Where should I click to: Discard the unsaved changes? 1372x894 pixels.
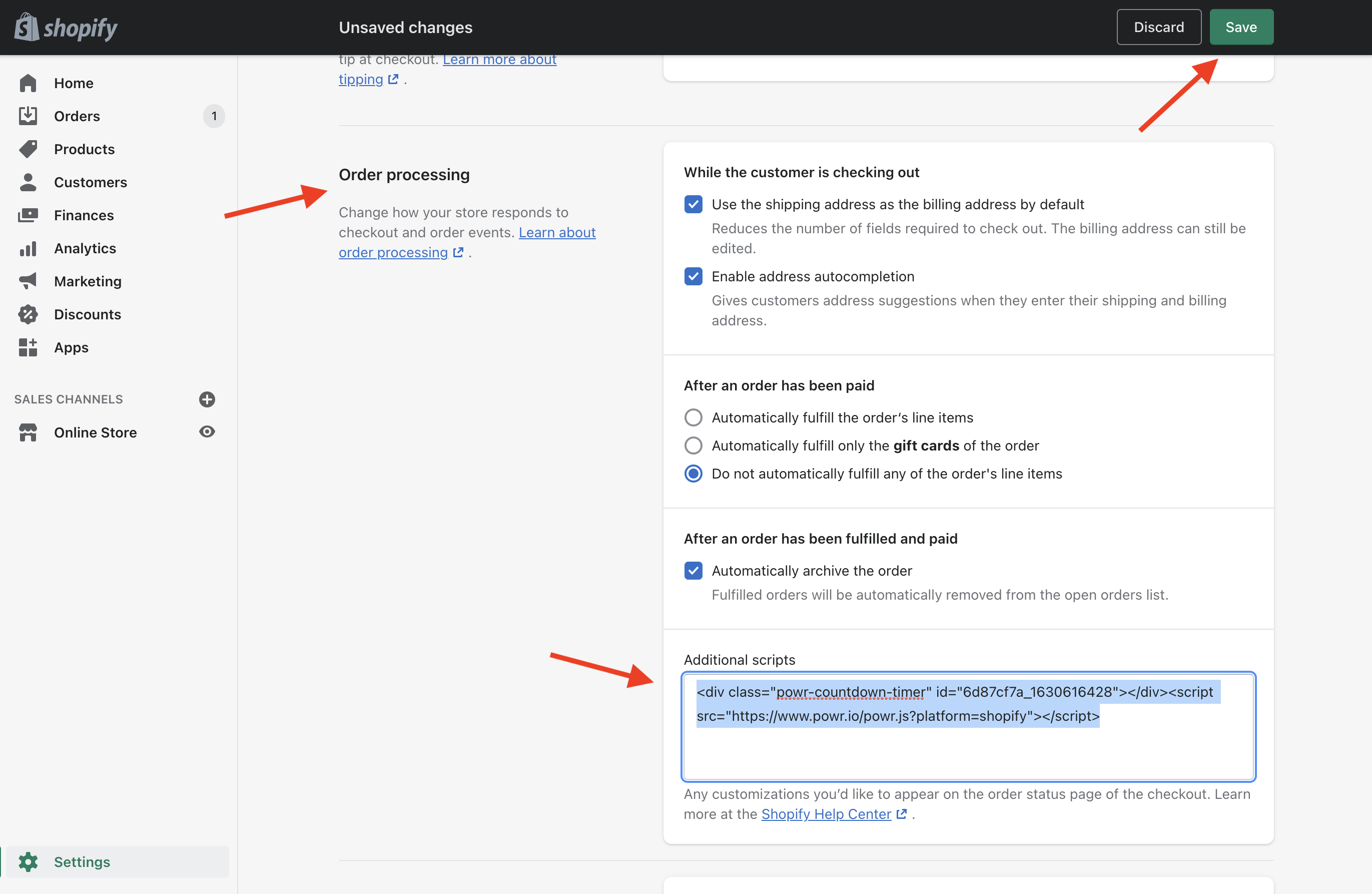click(1159, 27)
